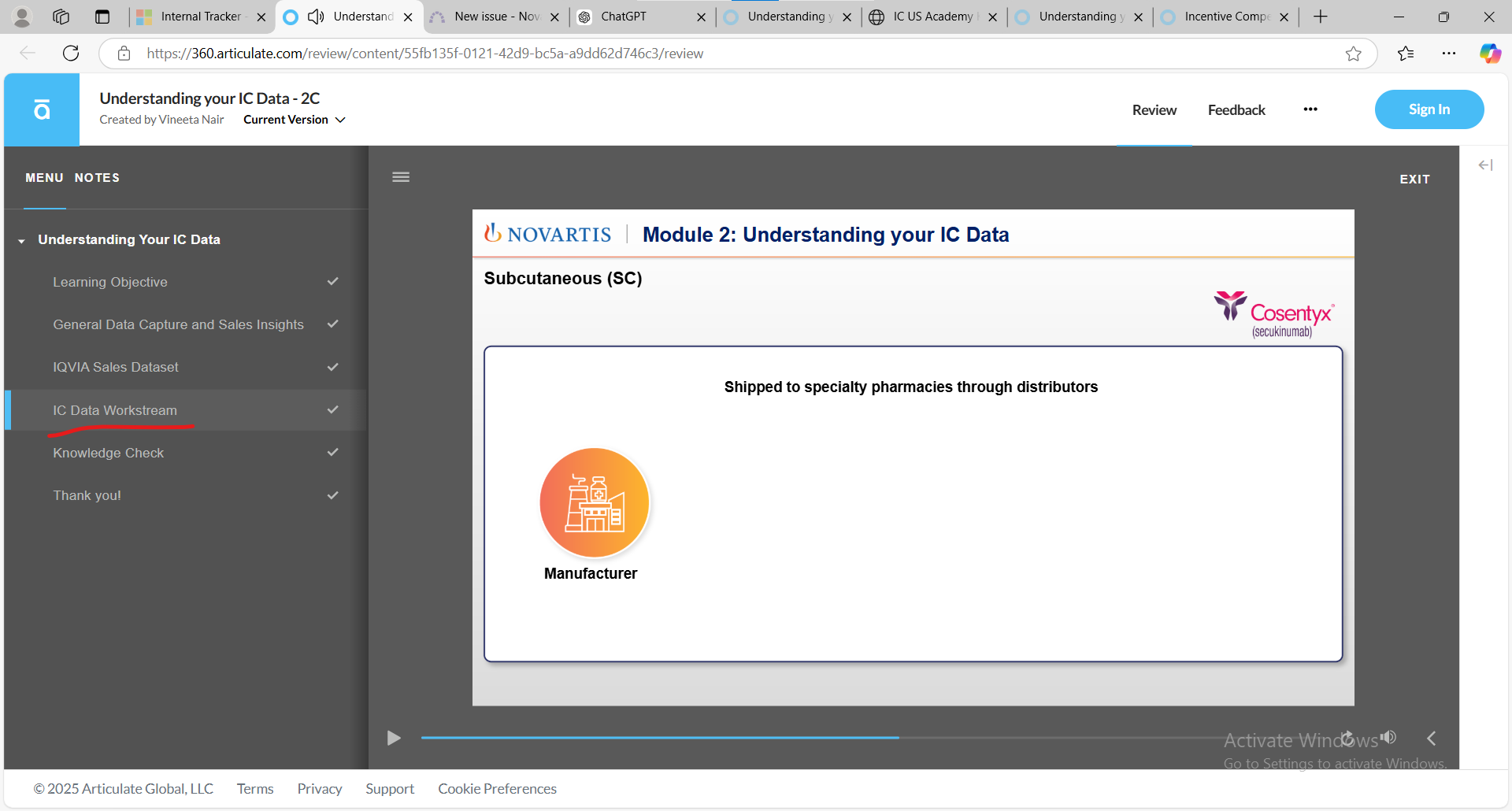
Task: Open the IQVIA Sales Dataset lesson
Action: pos(116,367)
